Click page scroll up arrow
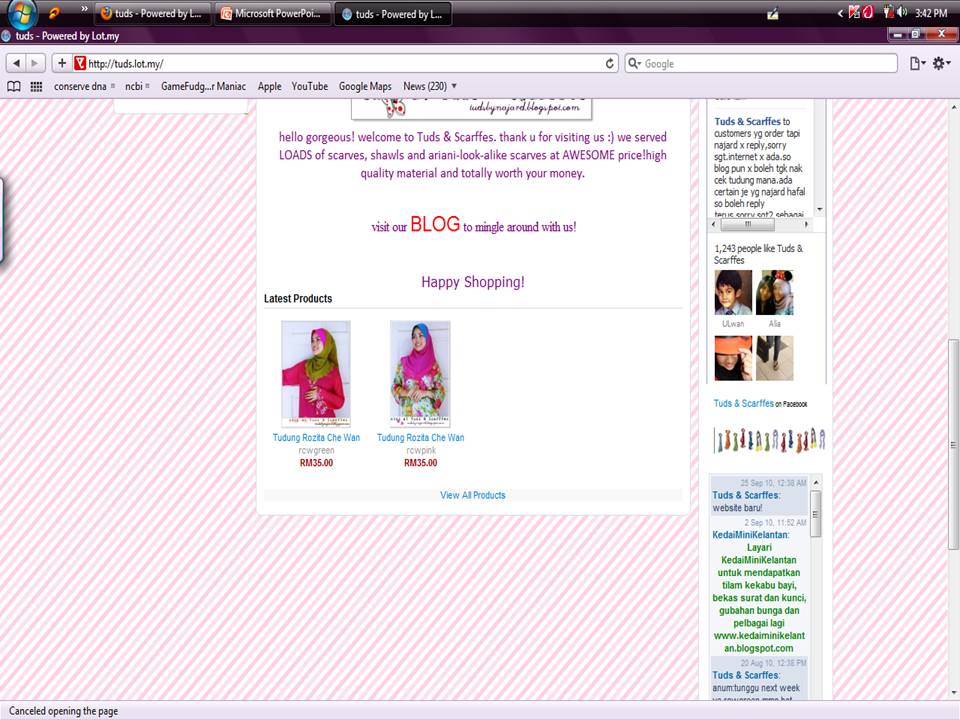This screenshot has height=720, width=960. 953,107
